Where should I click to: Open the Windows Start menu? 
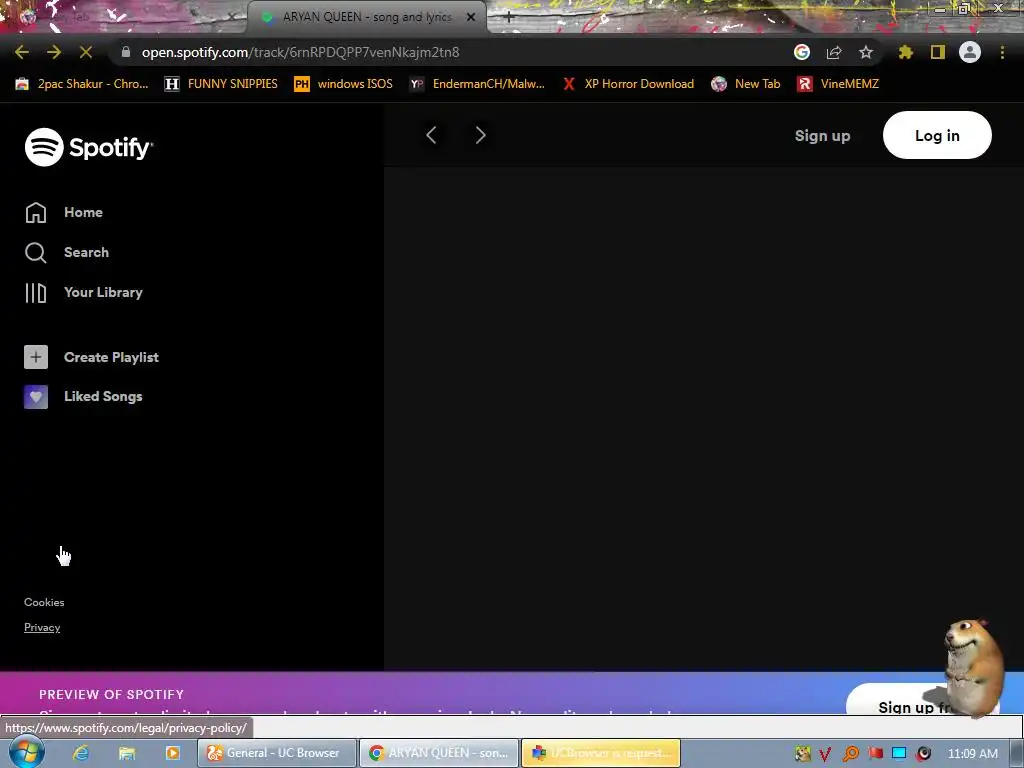click(x=25, y=752)
